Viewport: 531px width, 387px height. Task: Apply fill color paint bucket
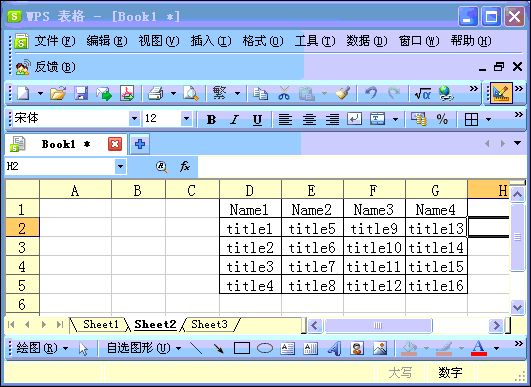409,348
